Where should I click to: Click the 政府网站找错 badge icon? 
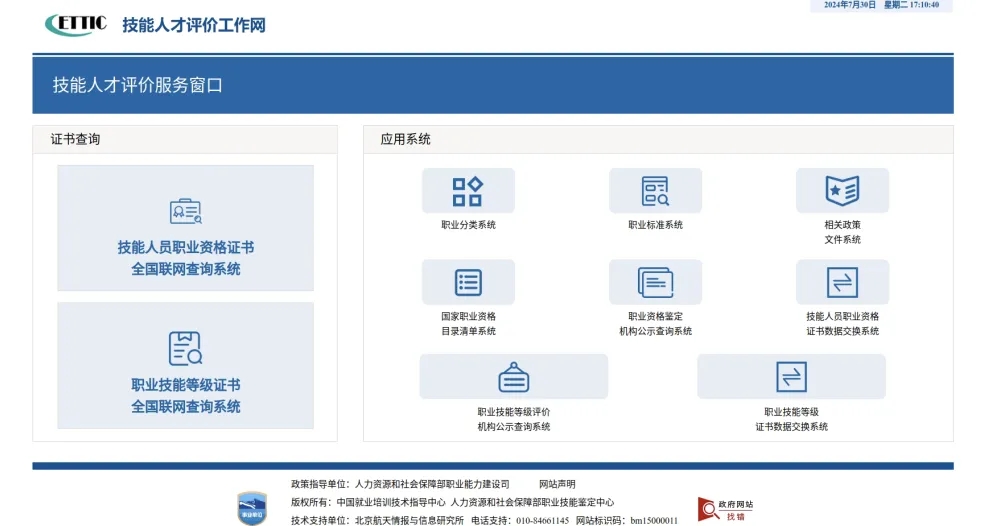tap(706, 509)
